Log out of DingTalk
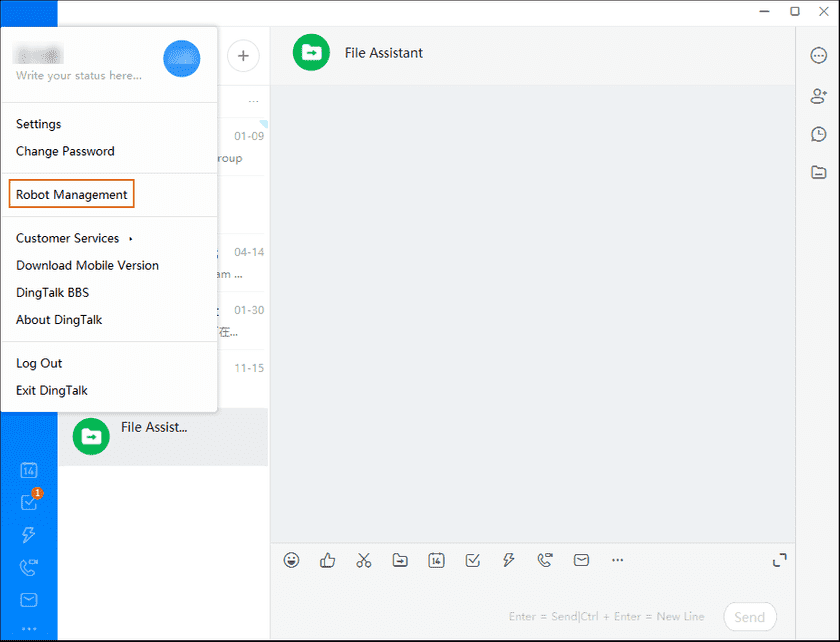Screen dimensions: 840x642 (39, 362)
